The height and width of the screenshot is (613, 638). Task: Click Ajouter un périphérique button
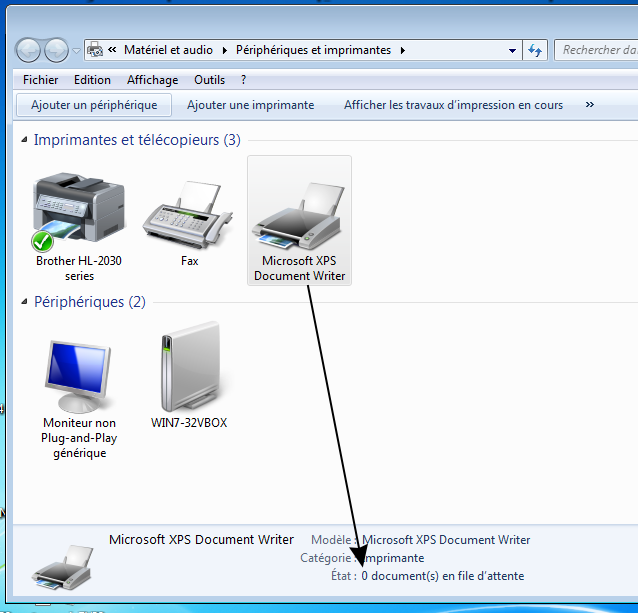[x=94, y=105]
